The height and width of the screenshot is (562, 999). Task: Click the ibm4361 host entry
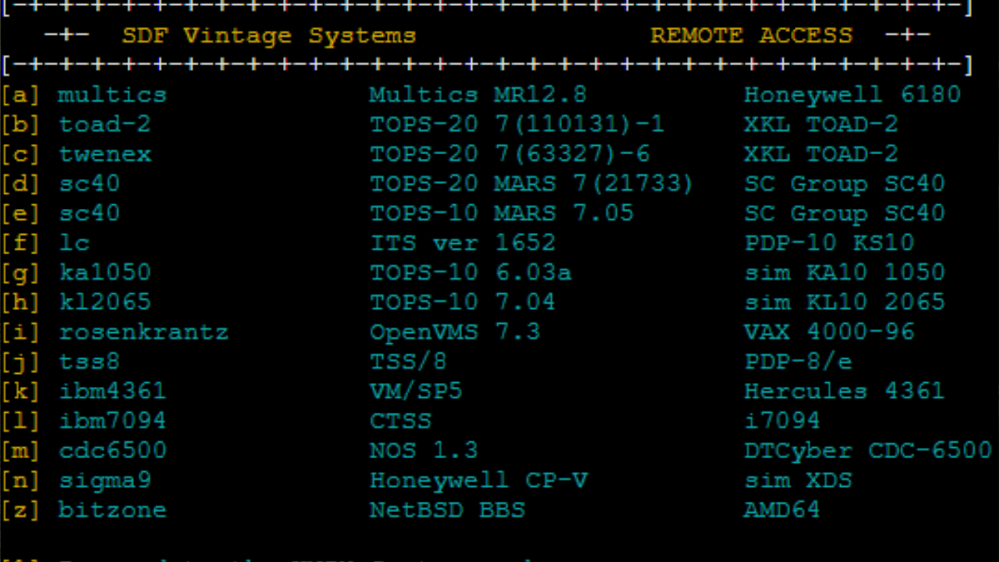(112, 391)
